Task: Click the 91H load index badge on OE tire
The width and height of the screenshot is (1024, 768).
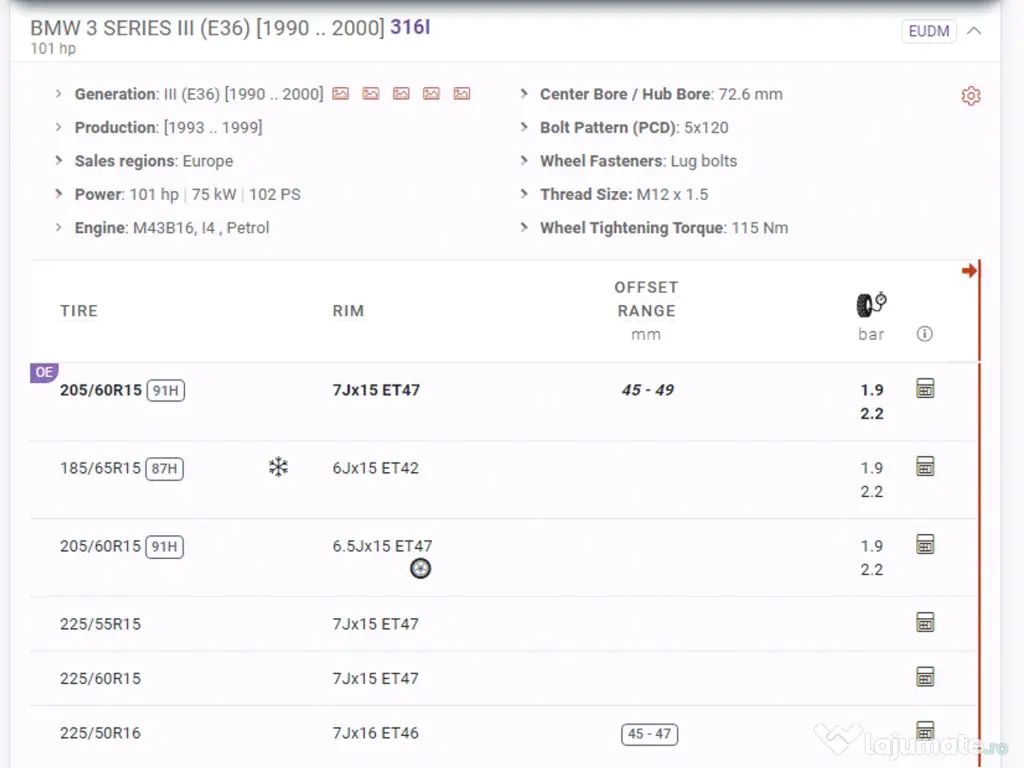Action: tap(166, 391)
